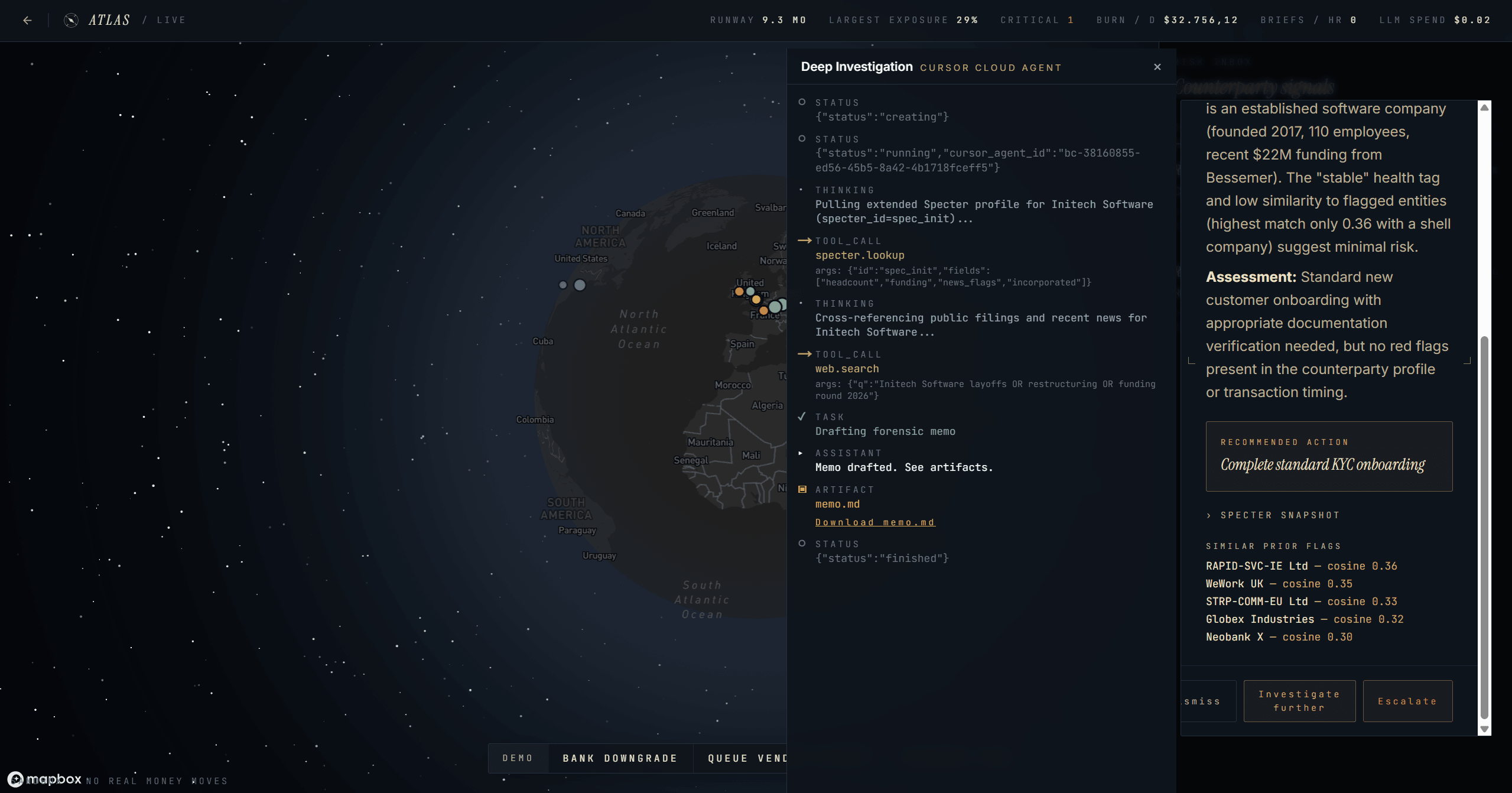
Task: Click the Runway 9.3 MO metric
Action: tap(758, 20)
